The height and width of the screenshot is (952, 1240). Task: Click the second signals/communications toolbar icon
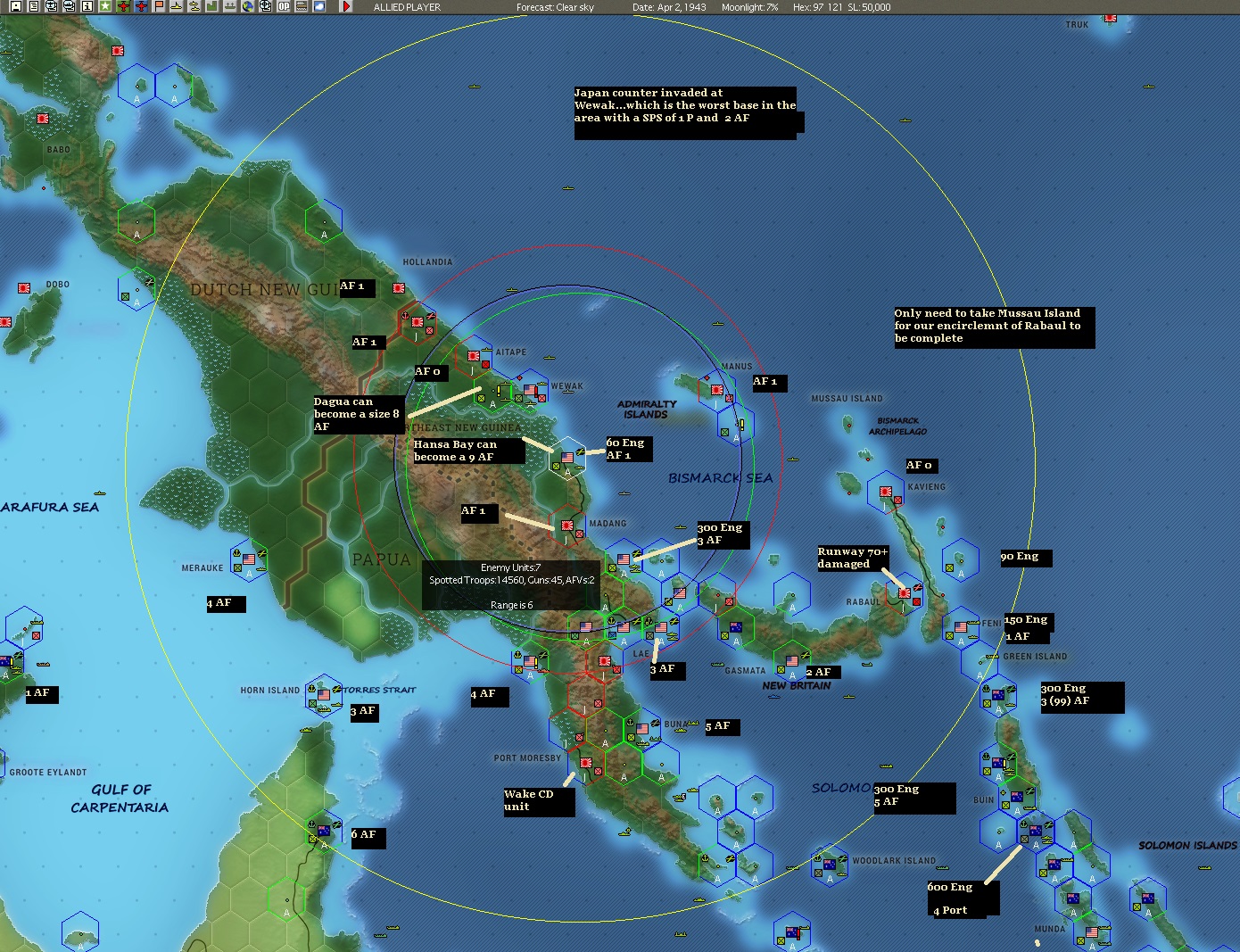point(70,6)
